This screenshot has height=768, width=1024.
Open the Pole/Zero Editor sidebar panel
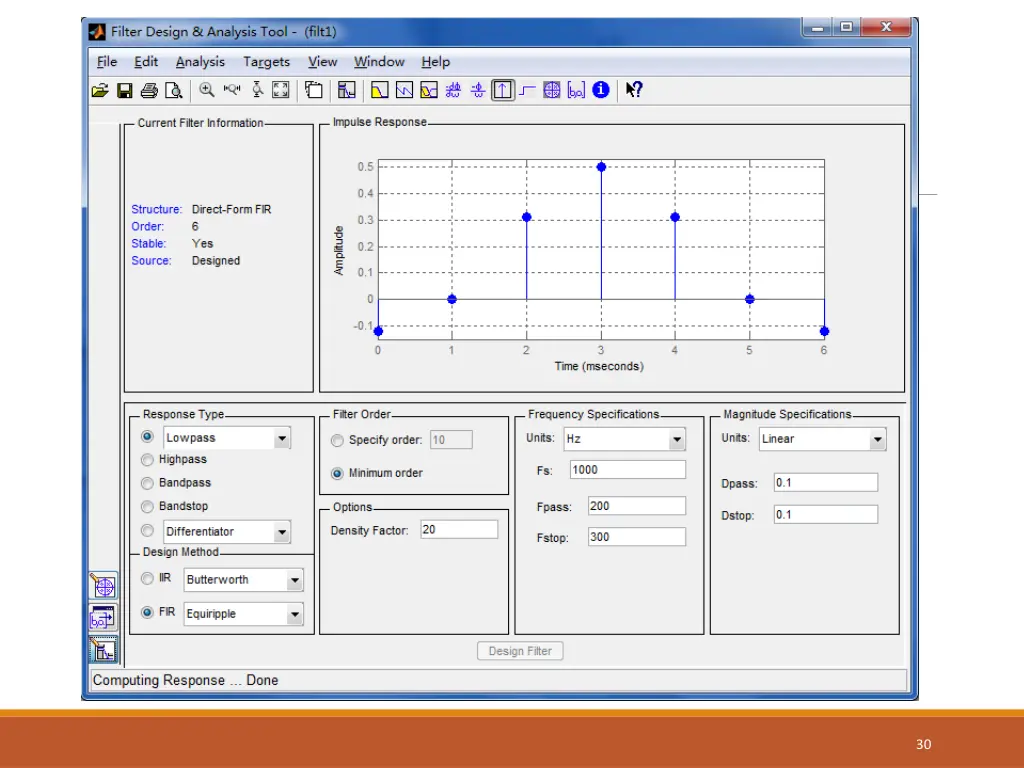tap(103, 585)
